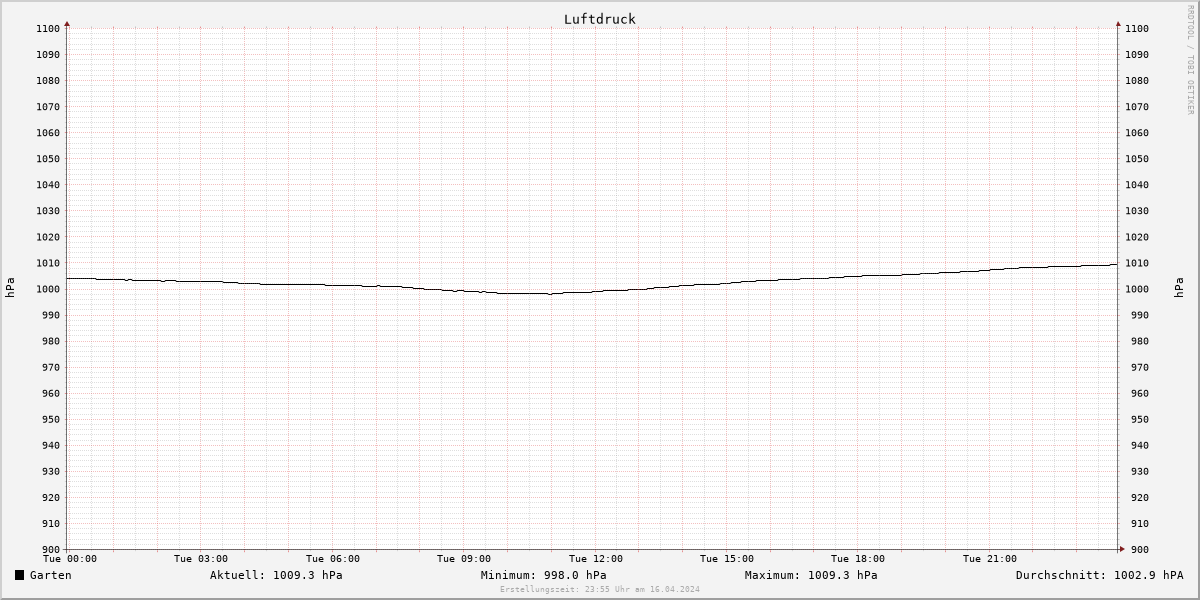Viewport: 1200px width, 600px height.
Task: Click the 990 label on the left axis
Action: coord(50,315)
